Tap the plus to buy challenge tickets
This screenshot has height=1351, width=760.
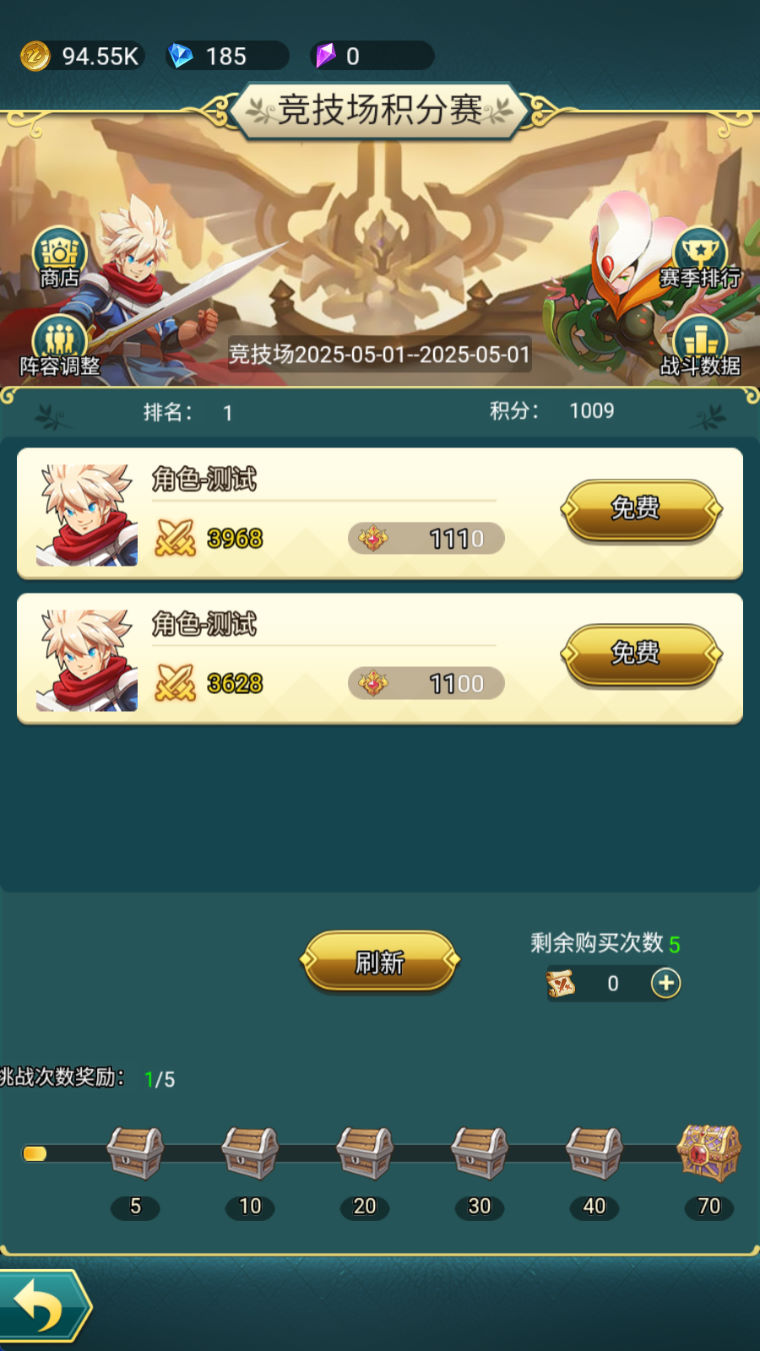[666, 983]
